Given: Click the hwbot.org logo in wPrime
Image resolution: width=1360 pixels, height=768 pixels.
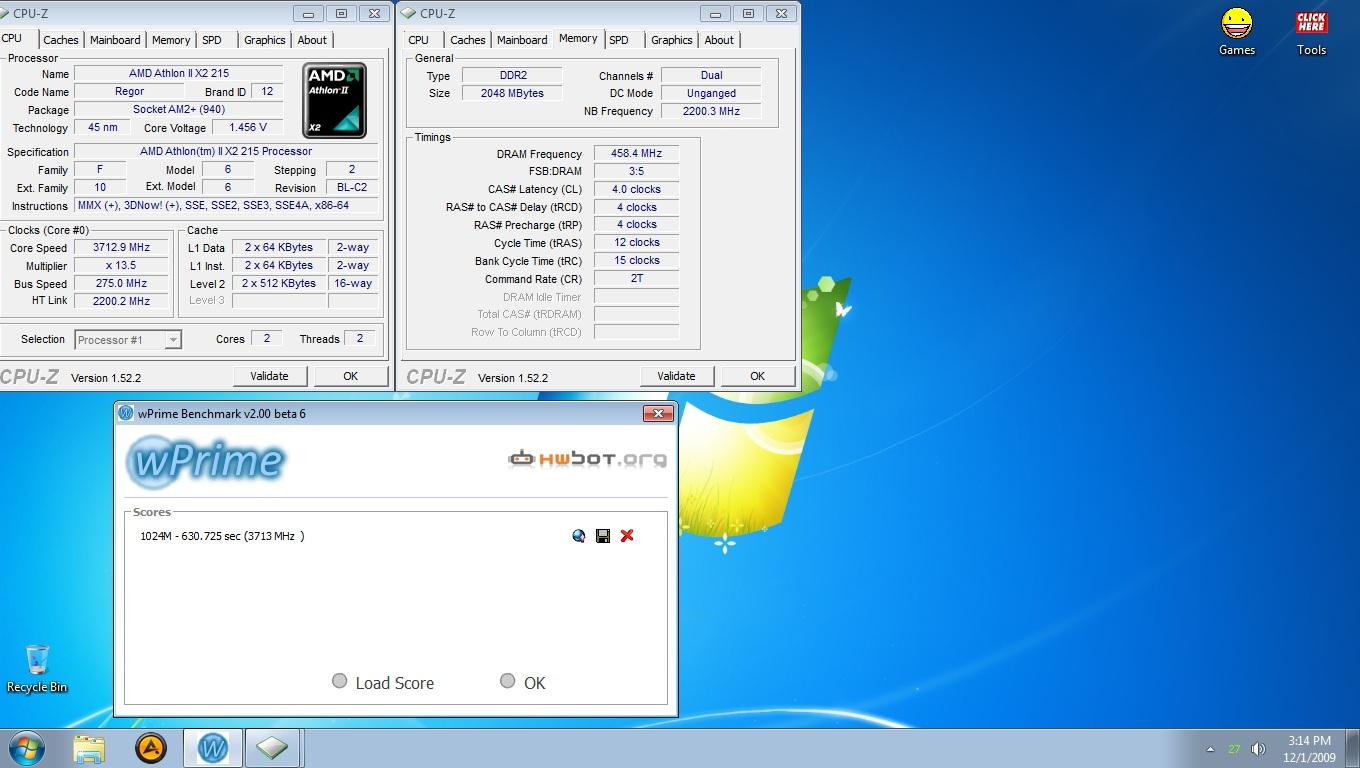Looking at the screenshot, I should pyautogui.click(x=587, y=459).
